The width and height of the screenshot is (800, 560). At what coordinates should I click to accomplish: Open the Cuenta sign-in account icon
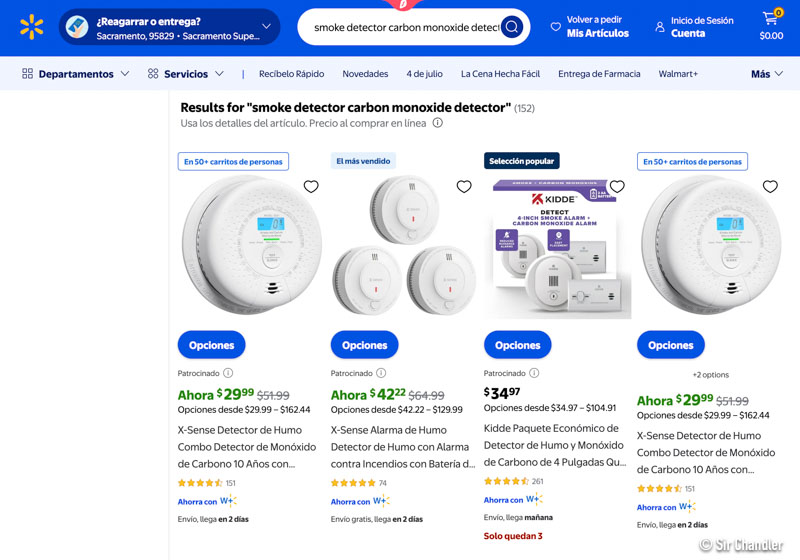pos(660,27)
